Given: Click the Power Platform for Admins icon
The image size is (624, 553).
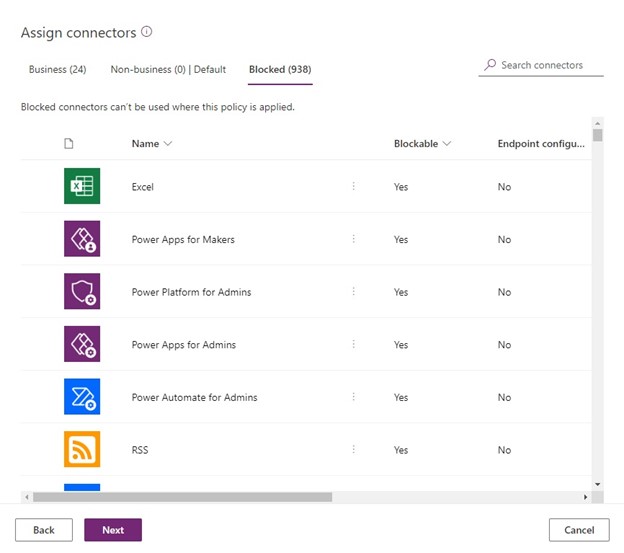Looking at the screenshot, I should [82, 292].
